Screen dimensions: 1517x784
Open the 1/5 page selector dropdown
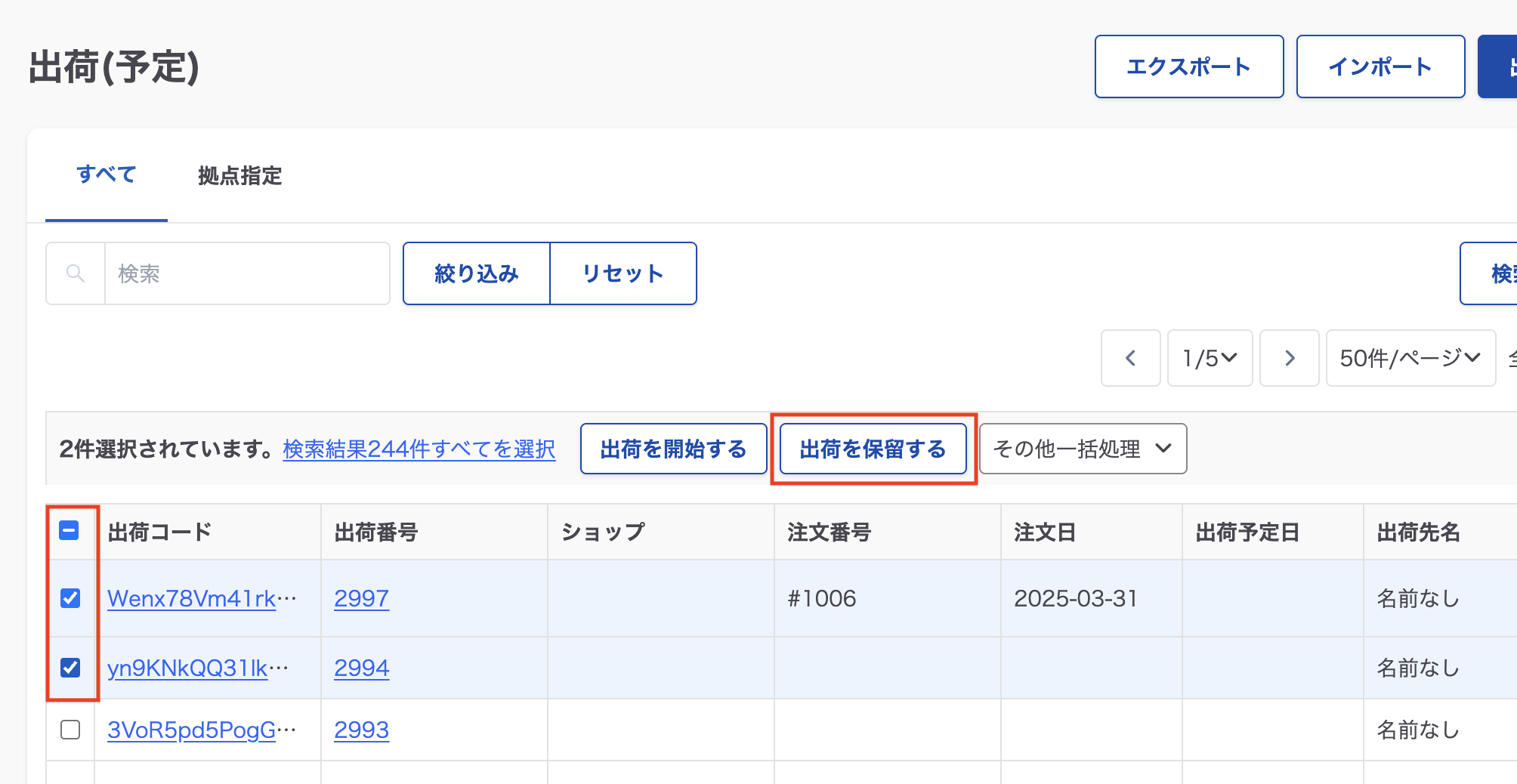[x=1210, y=358]
